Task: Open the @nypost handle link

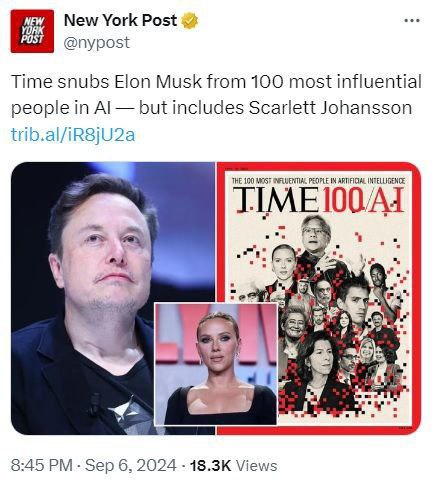Action: pyautogui.click(x=97, y=43)
